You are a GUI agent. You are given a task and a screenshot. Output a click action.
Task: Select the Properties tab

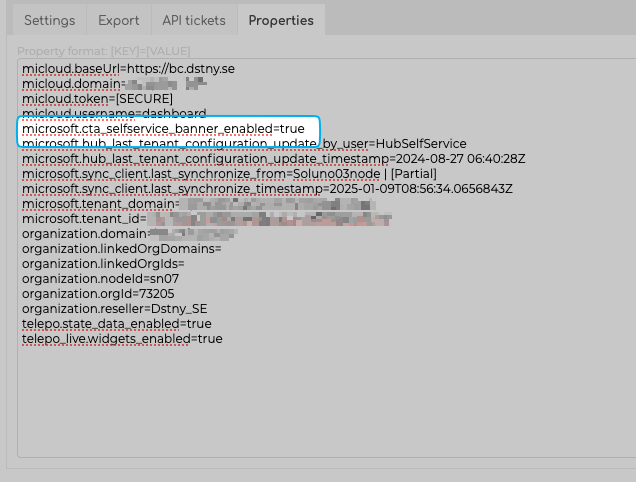[x=281, y=20]
